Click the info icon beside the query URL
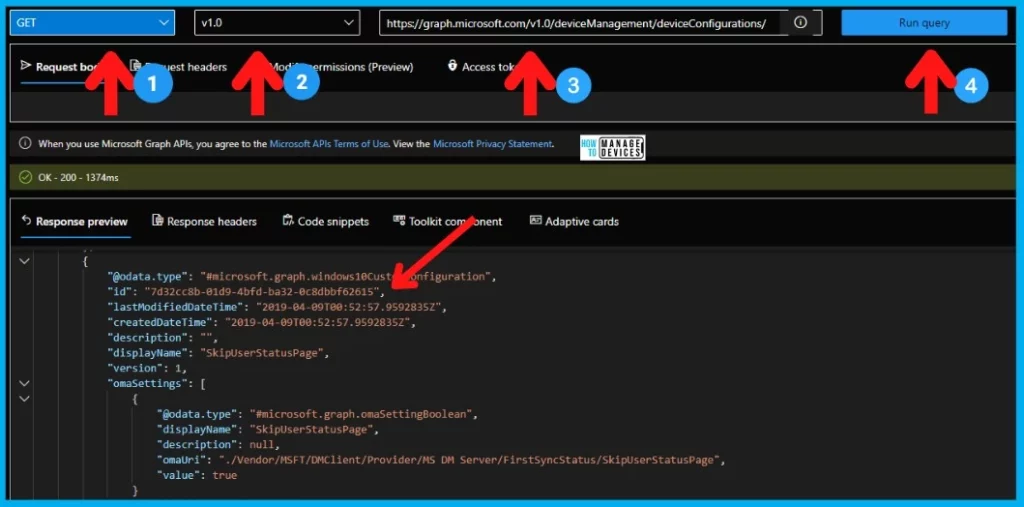 point(801,23)
